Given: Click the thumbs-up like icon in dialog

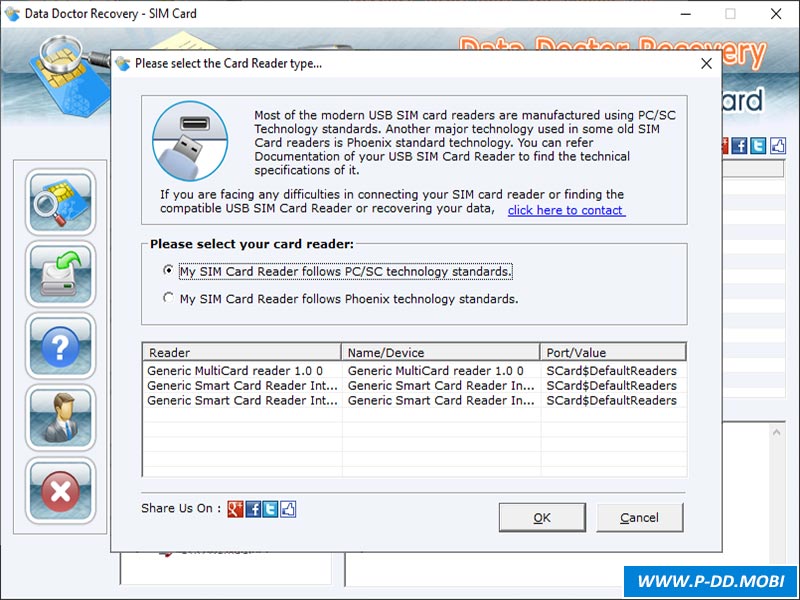Looking at the screenshot, I should pos(288,509).
